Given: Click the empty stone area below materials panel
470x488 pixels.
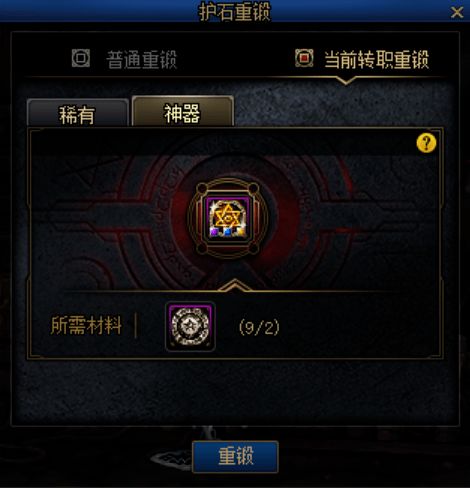Looking at the screenshot, I should pyautogui.click(x=235, y=392).
